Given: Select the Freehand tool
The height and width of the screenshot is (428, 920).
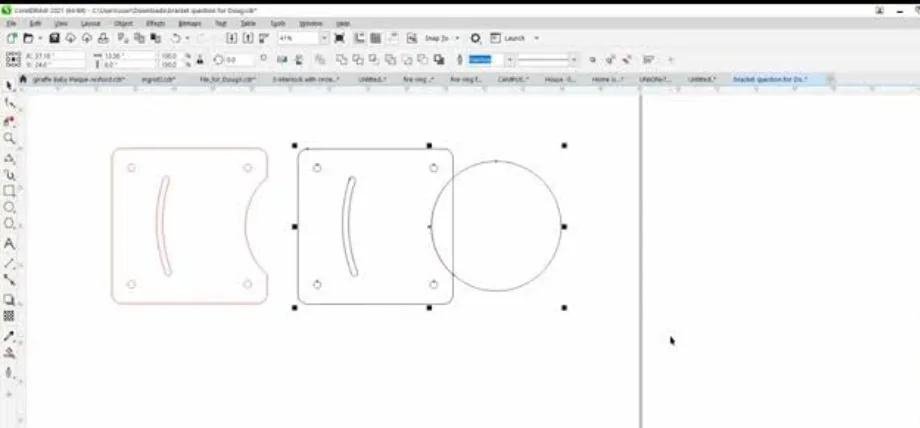Looking at the screenshot, I should 9,159.
